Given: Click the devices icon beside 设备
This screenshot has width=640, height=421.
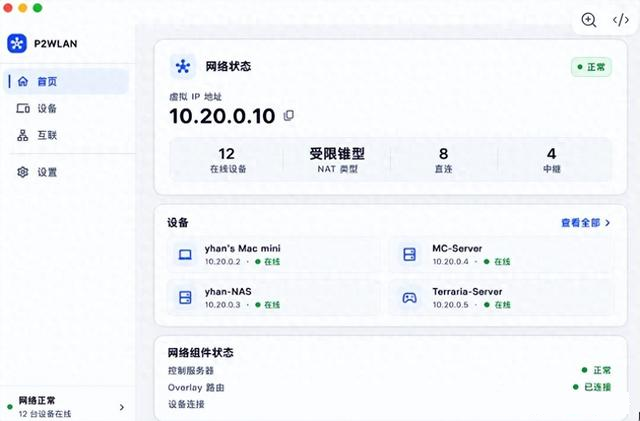Looking at the screenshot, I should click(23, 108).
